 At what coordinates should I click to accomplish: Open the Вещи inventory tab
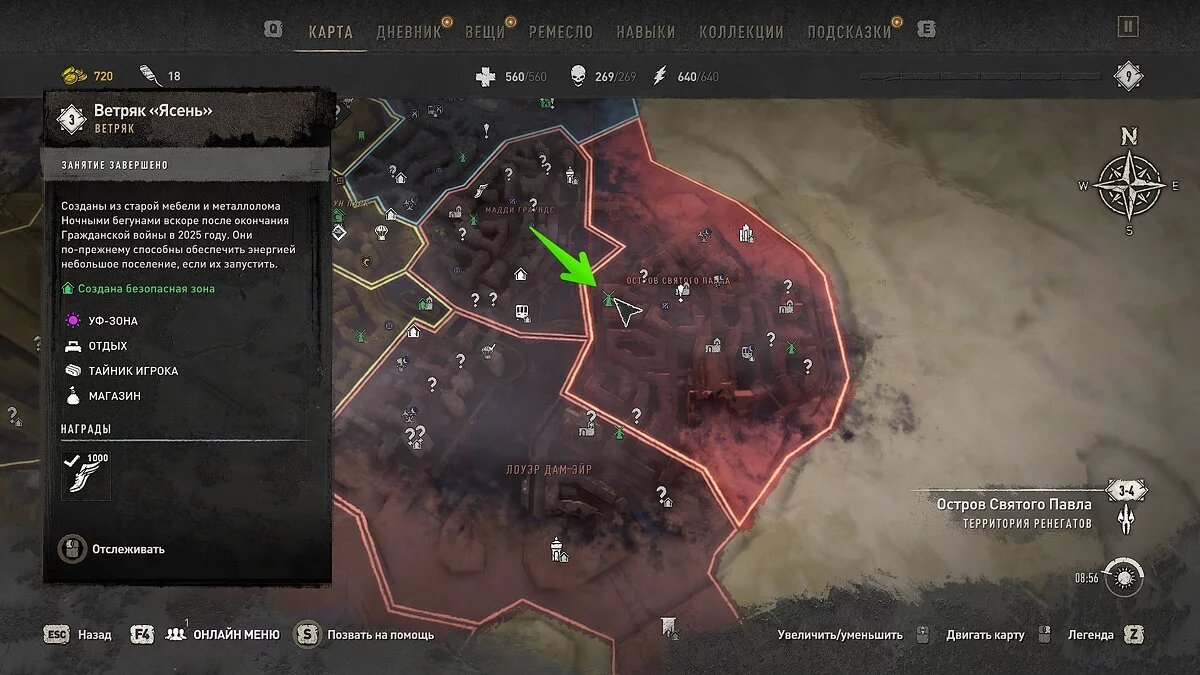click(x=485, y=31)
